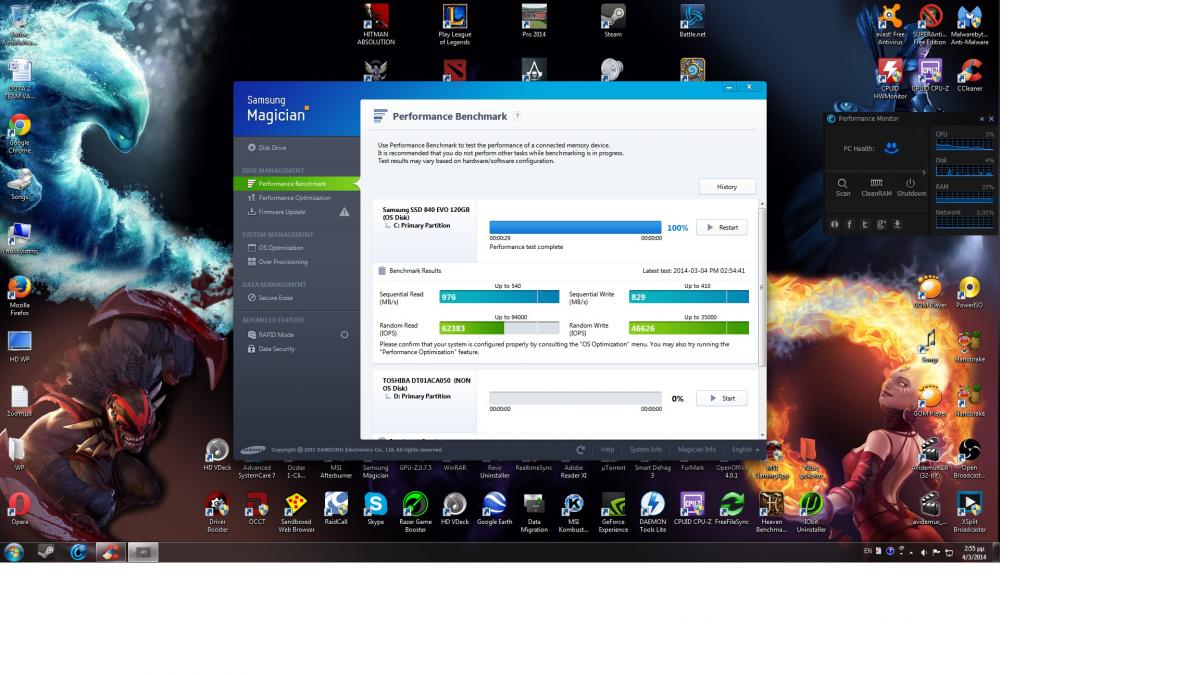
Task: Click Sequential Read 976 result bar
Action: (499, 297)
